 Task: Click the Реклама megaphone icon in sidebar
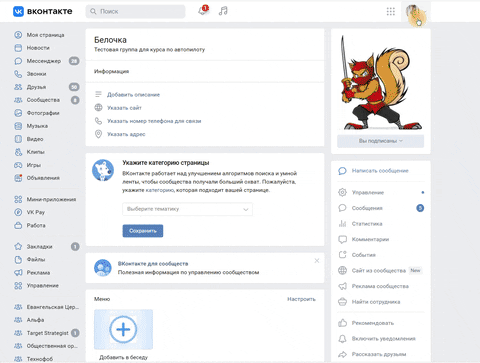18,273
